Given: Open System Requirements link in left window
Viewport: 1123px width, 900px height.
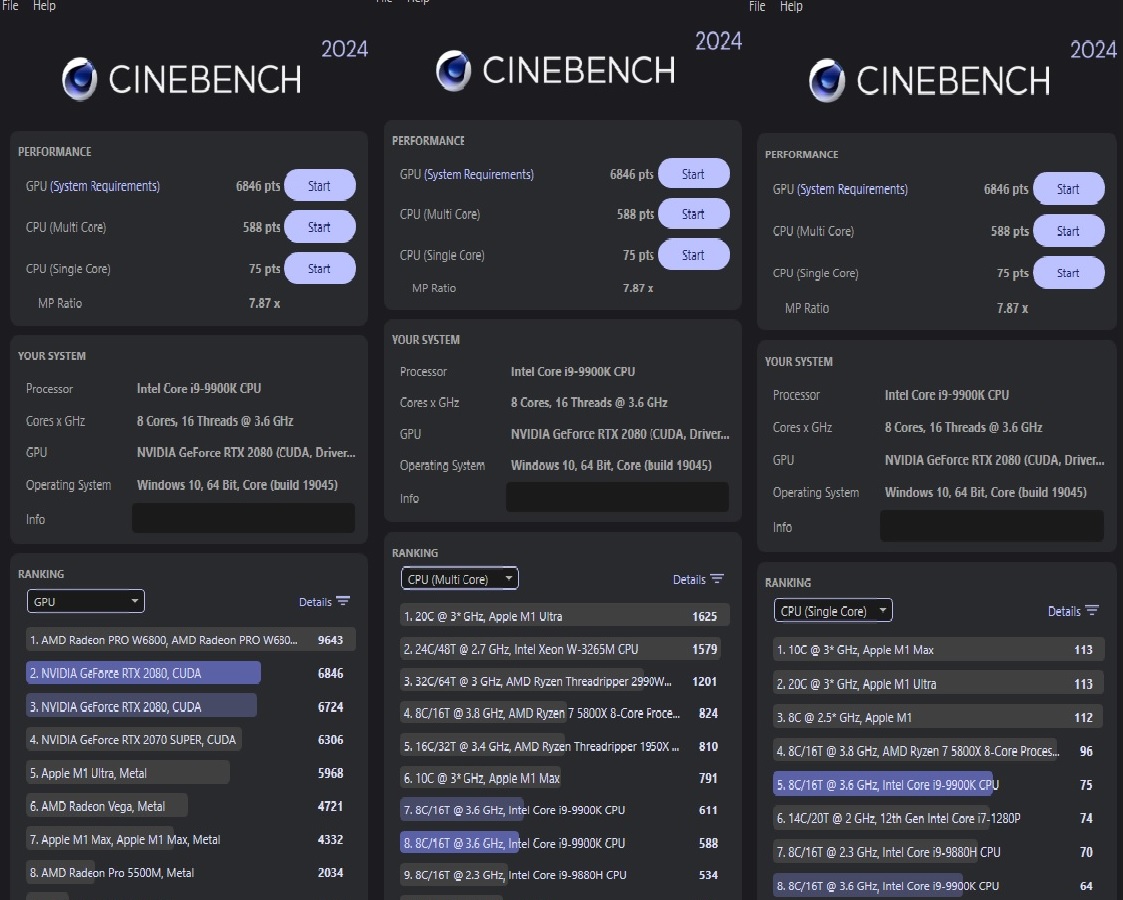Looking at the screenshot, I should 105,186.
